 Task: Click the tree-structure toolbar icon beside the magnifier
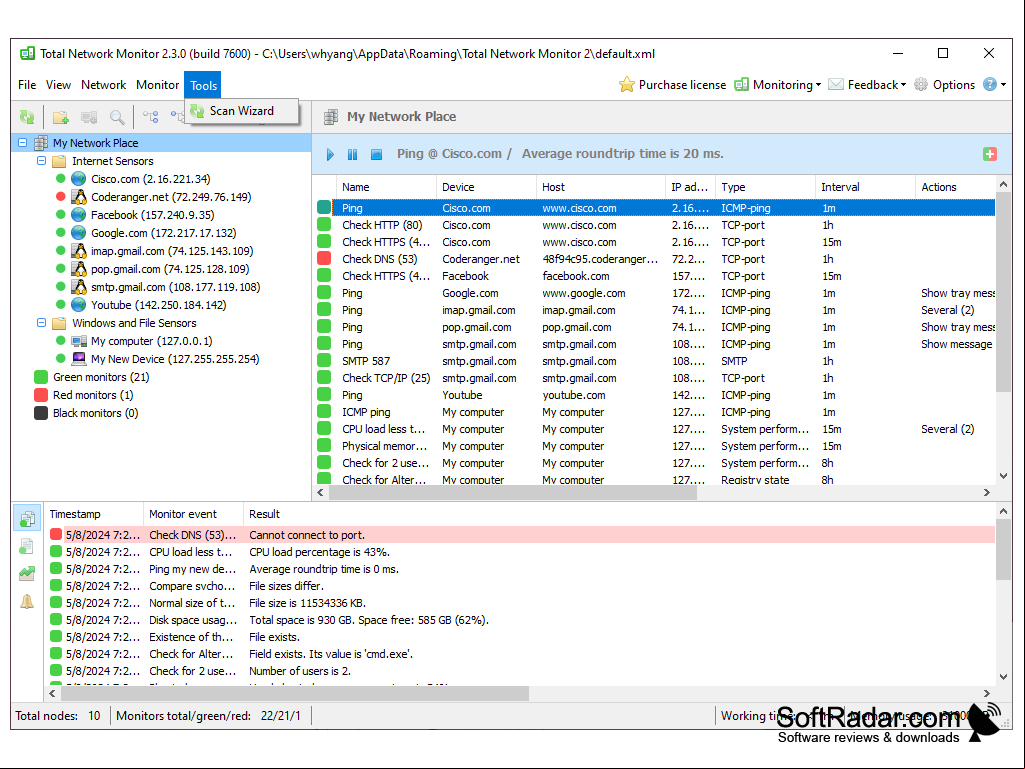coord(151,117)
